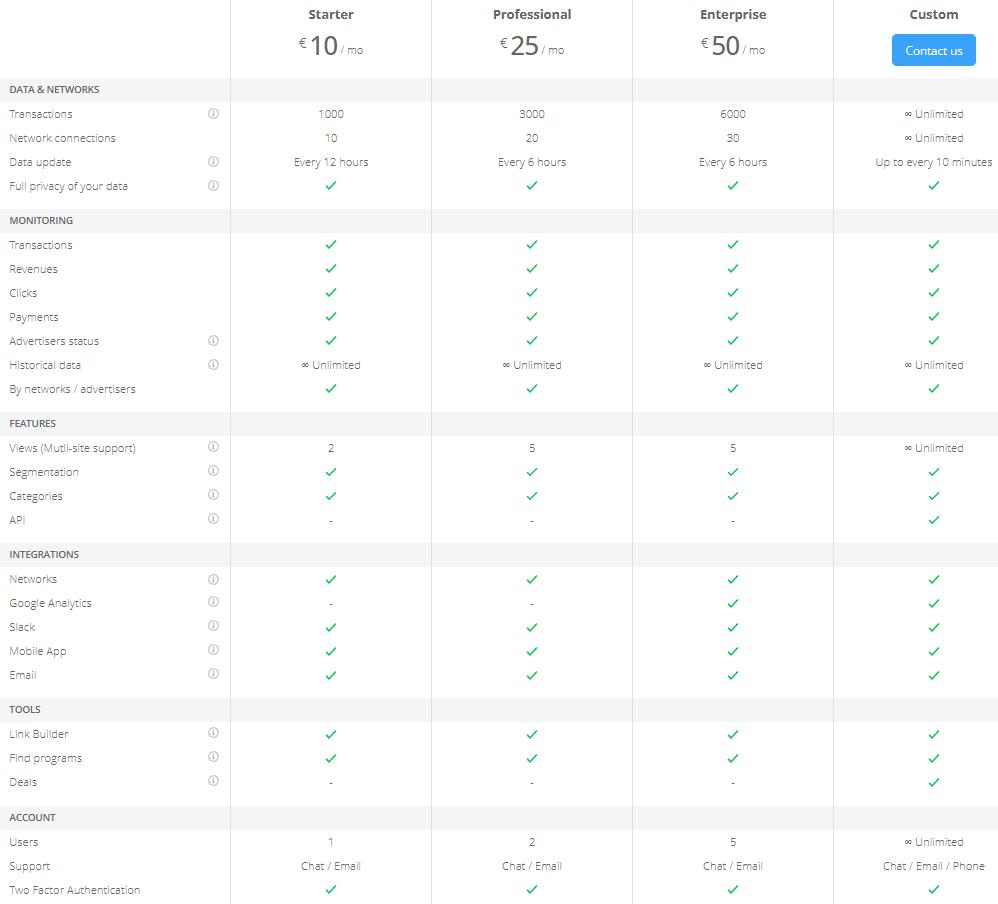Viewport: 998px width, 904px height.
Task: Select the Starter plan heading
Action: pyautogui.click(x=331, y=15)
